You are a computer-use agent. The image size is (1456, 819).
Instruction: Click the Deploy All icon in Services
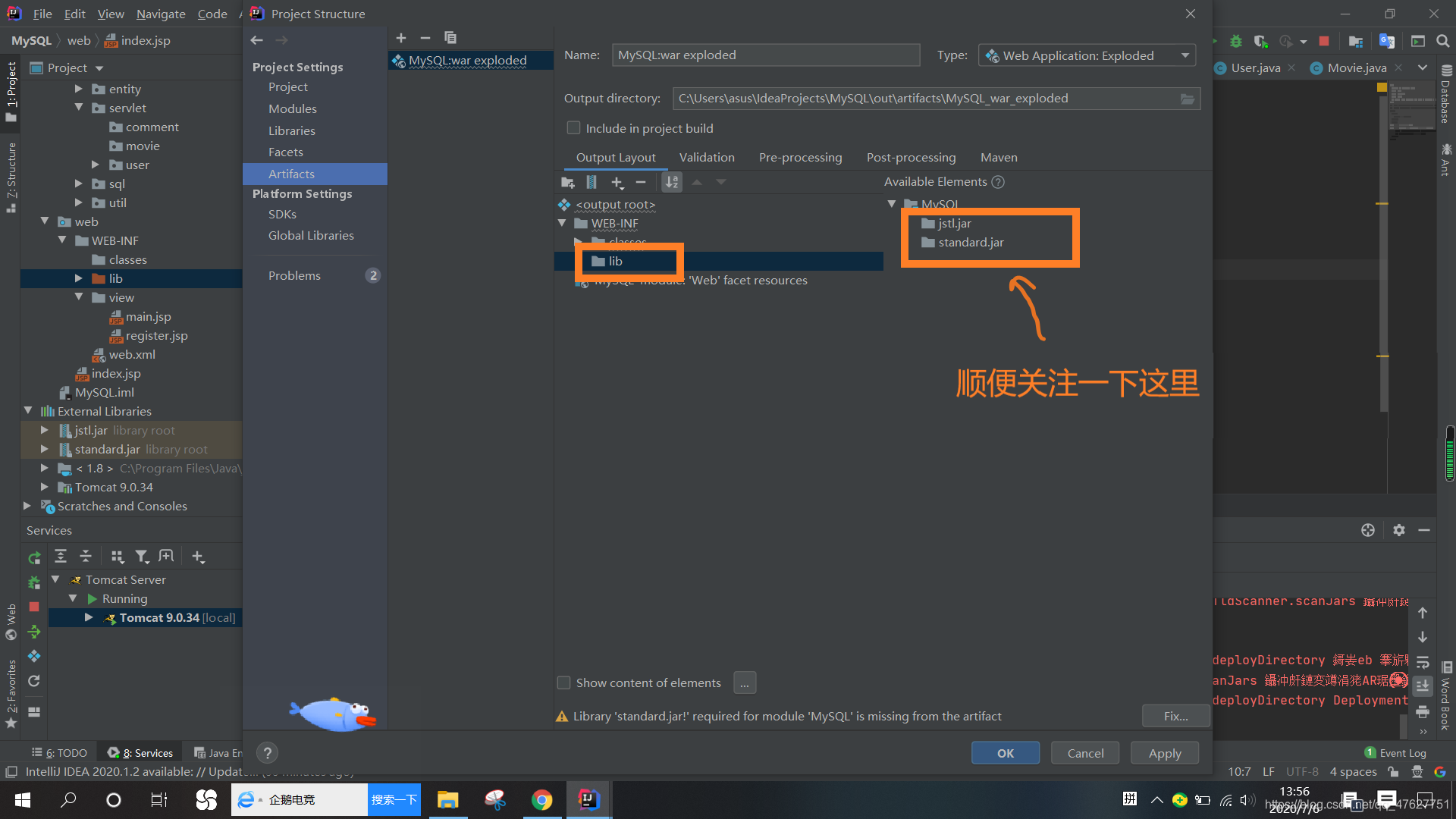34,632
